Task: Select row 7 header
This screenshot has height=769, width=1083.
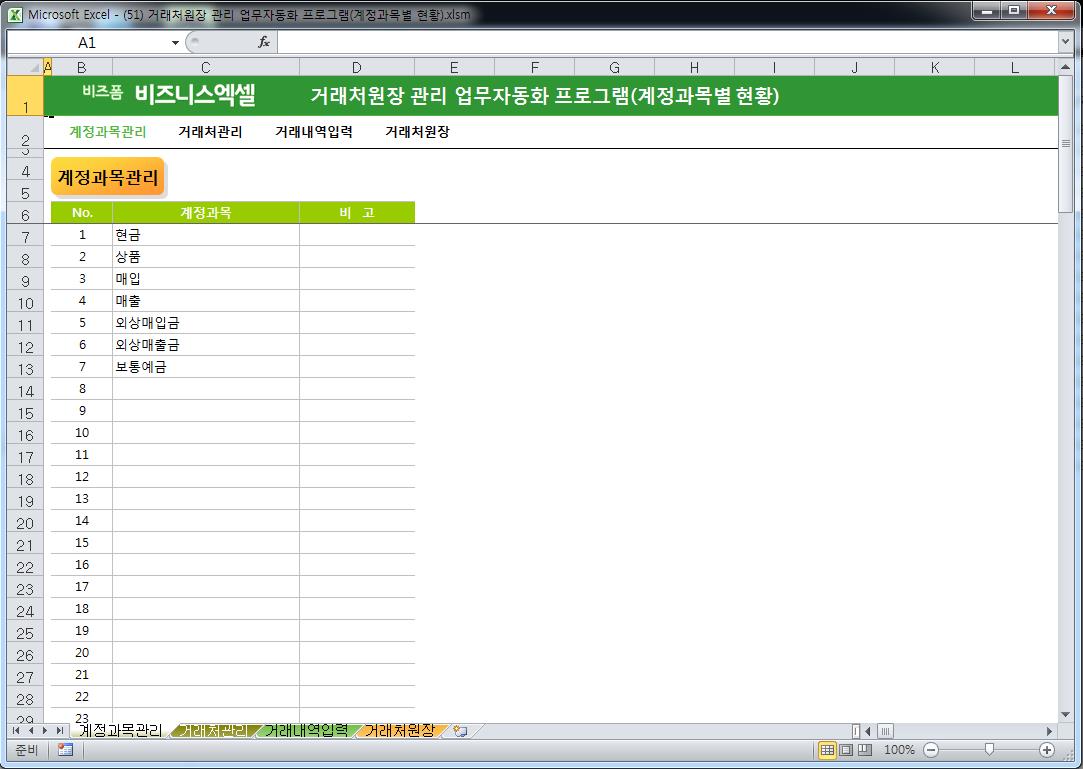Action: [26, 237]
